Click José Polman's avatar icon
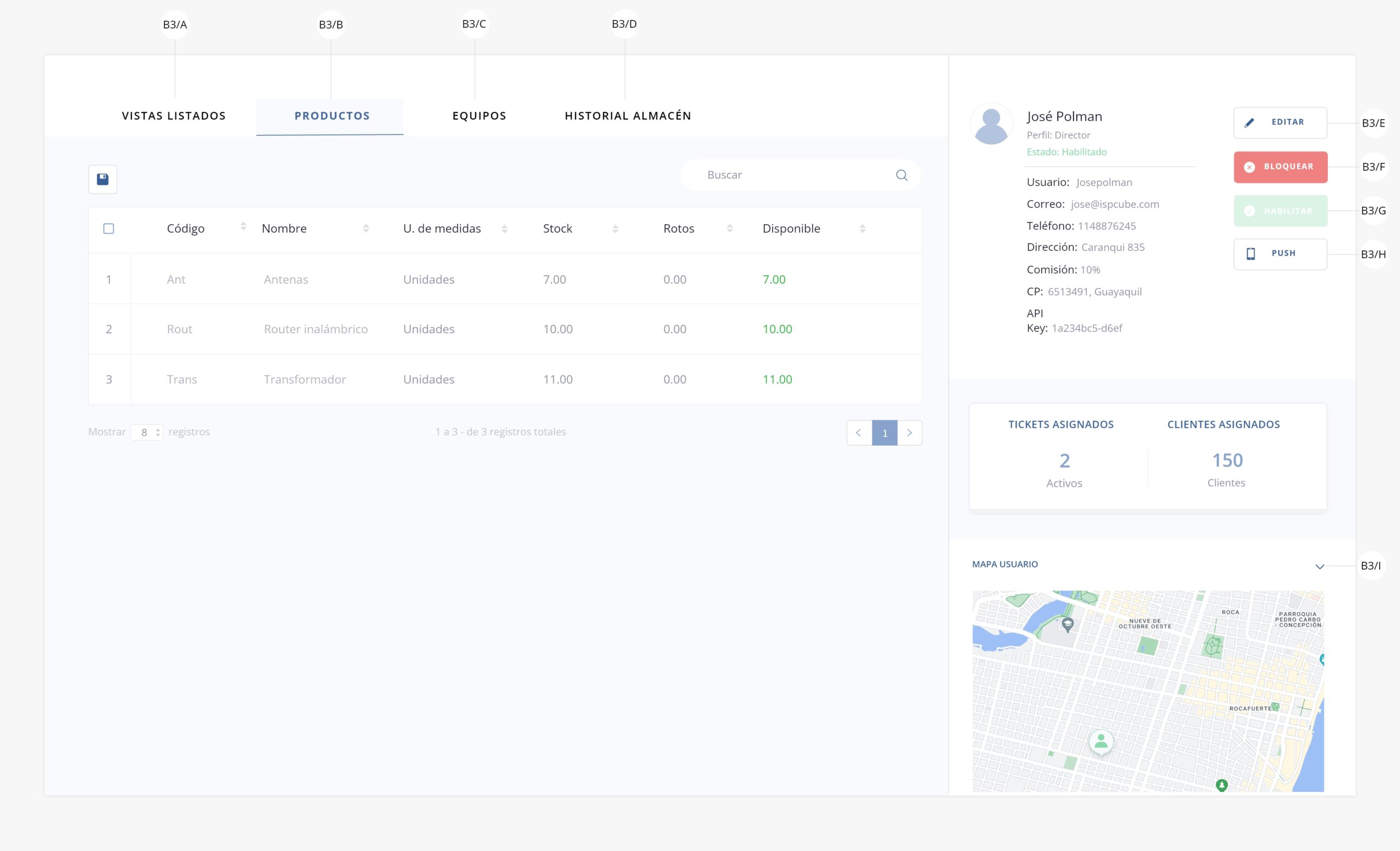Screen dimensions: 1400x851 click(991, 124)
